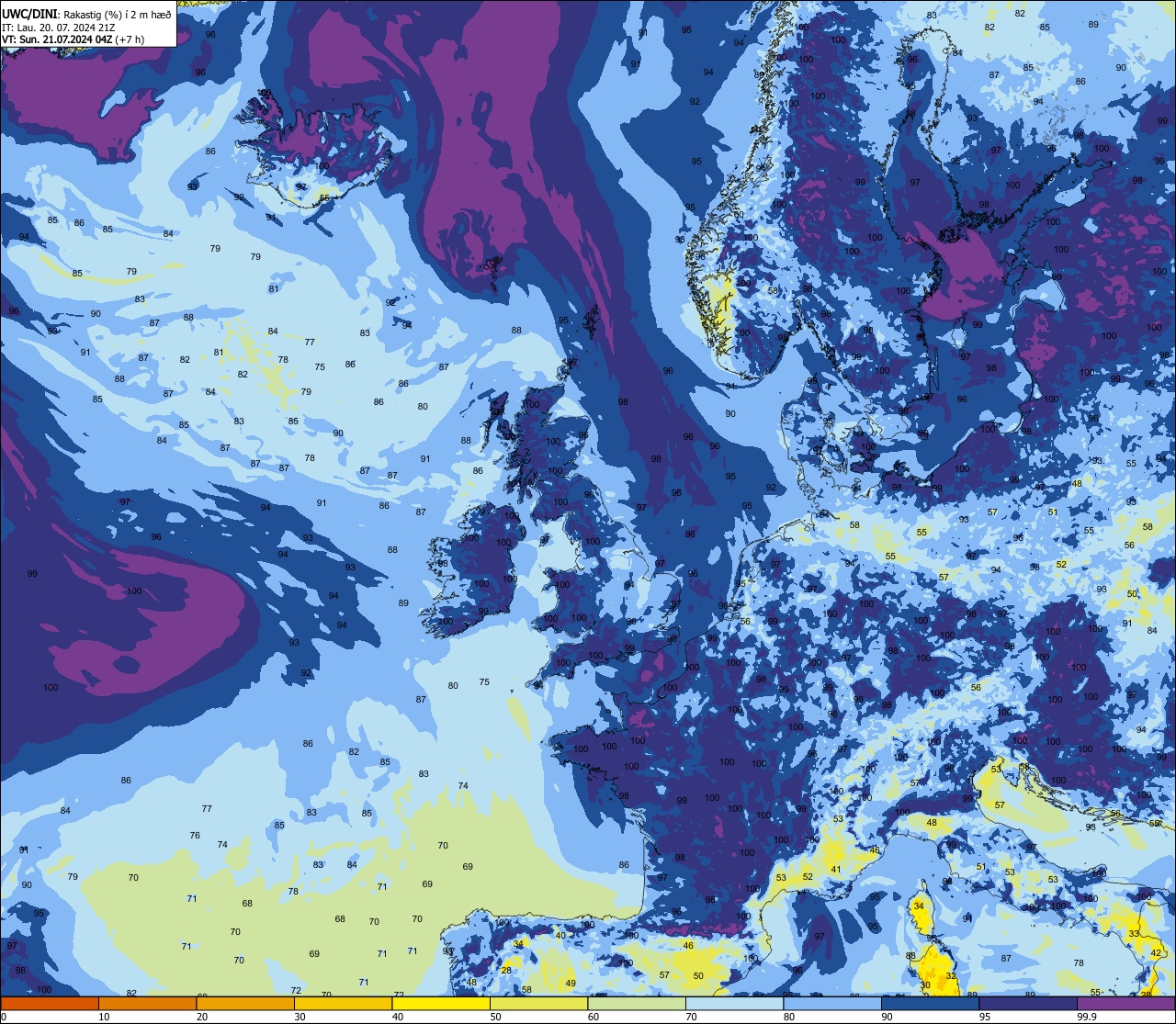Click the legend tick label 99.9
This screenshot has width=1176, height=1024.
click(x=1088, y=1017)
